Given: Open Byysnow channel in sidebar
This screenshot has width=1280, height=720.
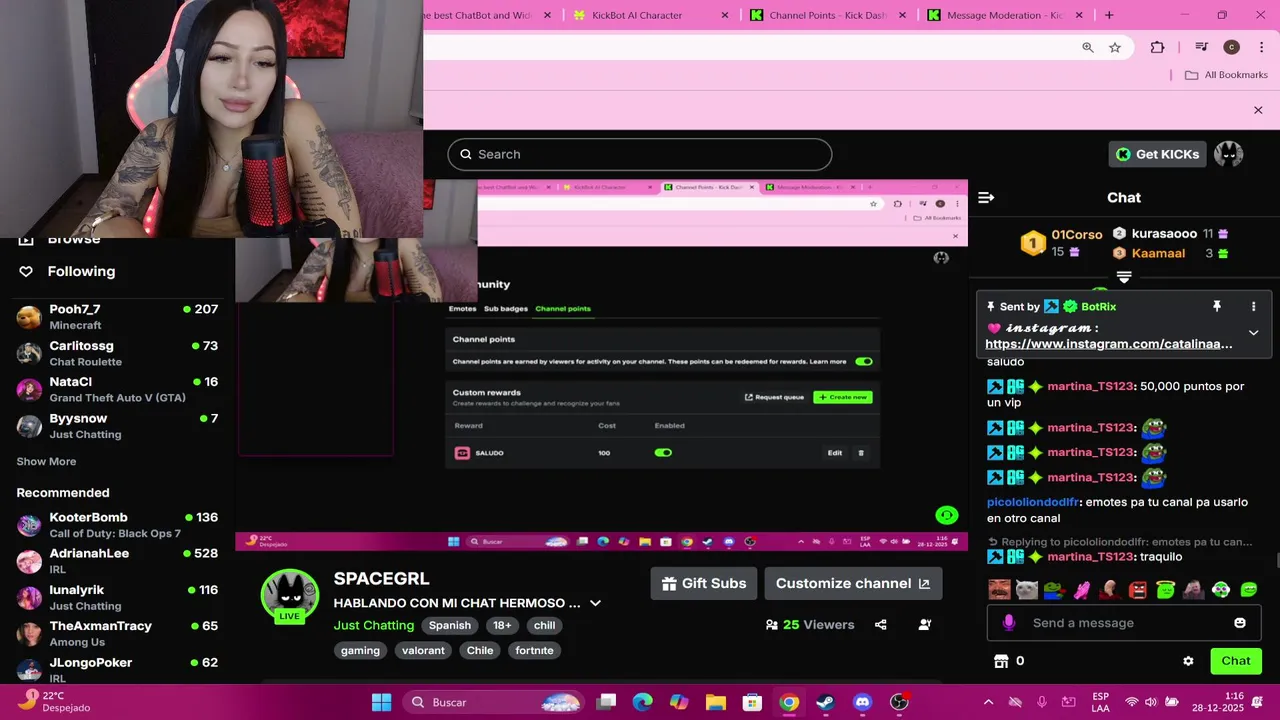Looking at the screenshot, I should coord(117,426).
